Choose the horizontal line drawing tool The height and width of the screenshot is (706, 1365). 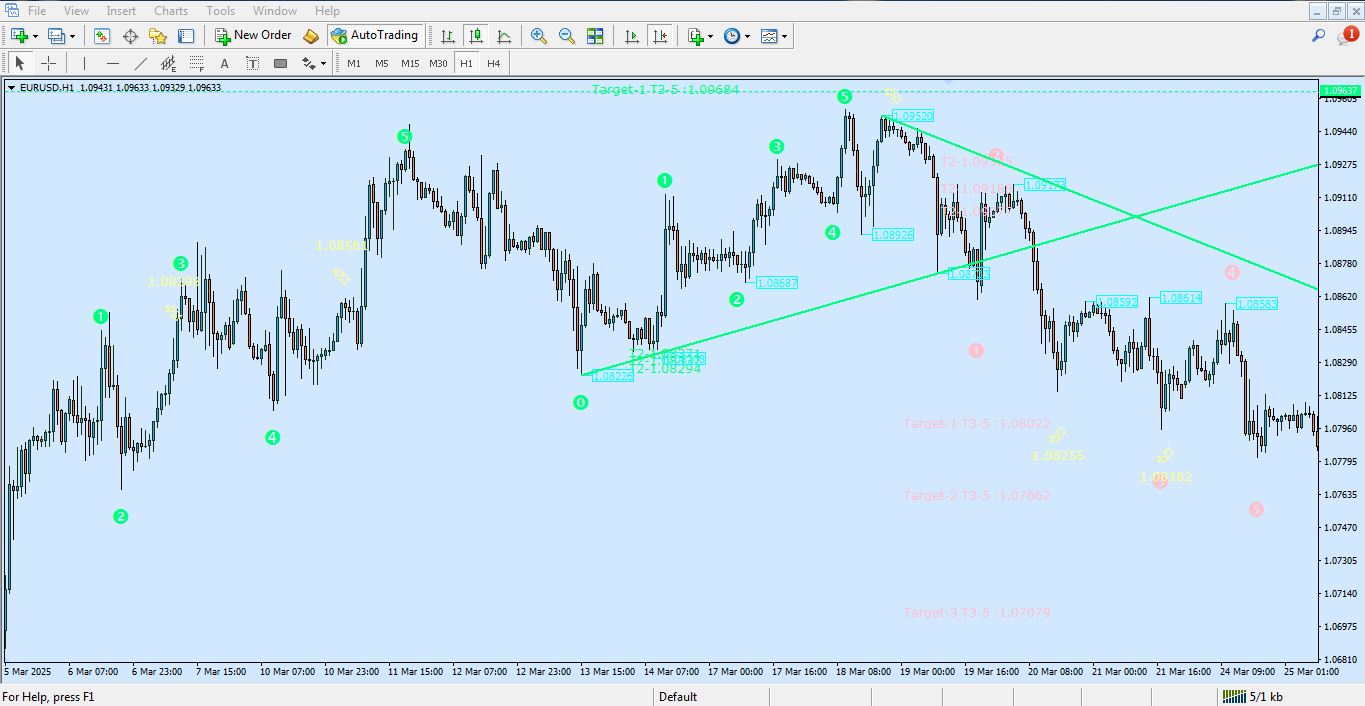[113, 62]
